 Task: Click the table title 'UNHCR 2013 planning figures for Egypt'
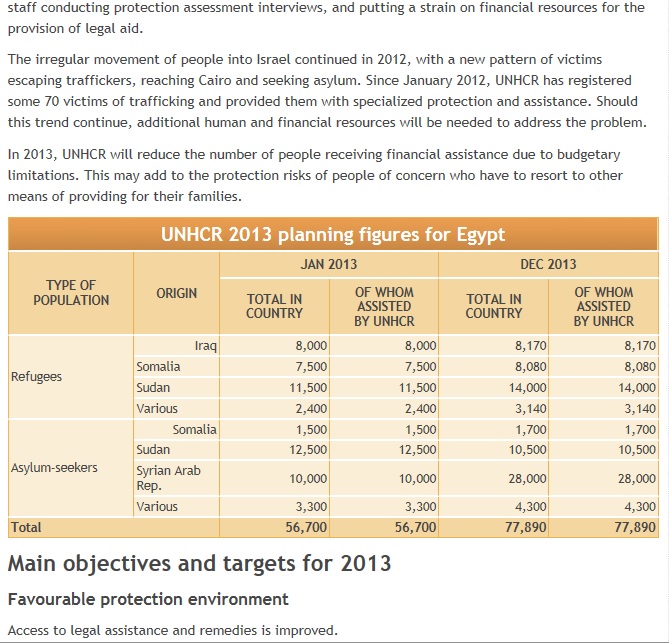click(x=333, y=234)
